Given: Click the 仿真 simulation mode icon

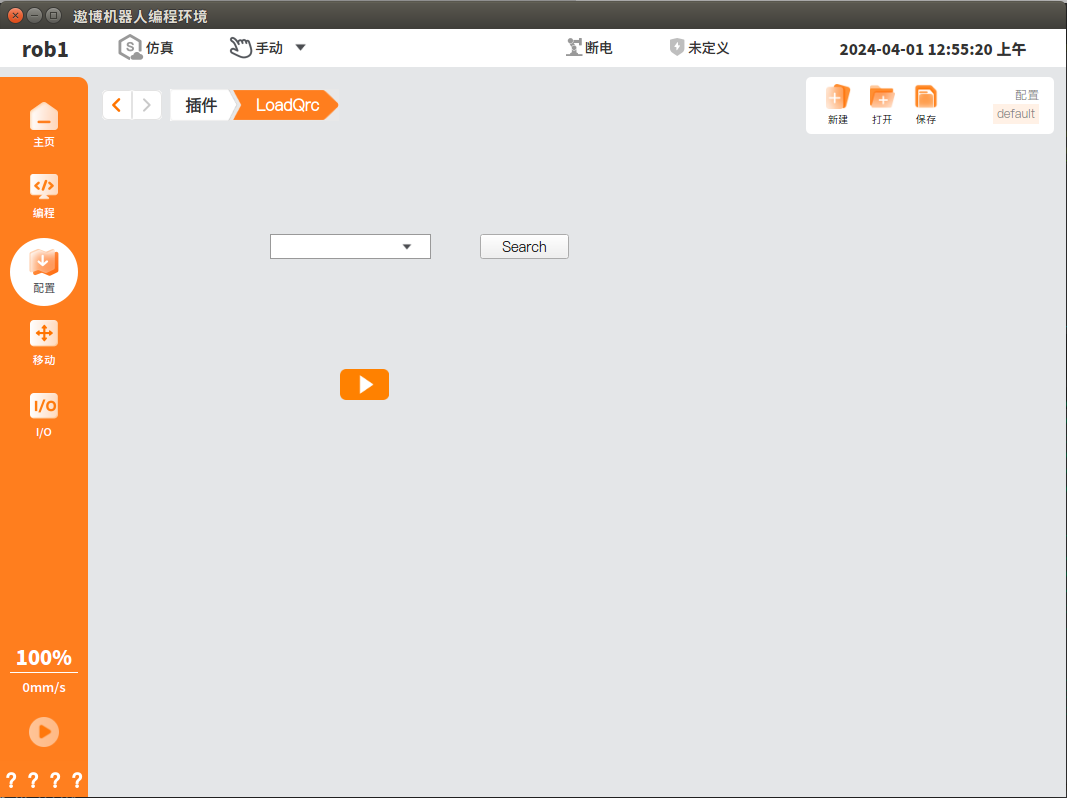Looking at the screenshot, I should (130, 48).
